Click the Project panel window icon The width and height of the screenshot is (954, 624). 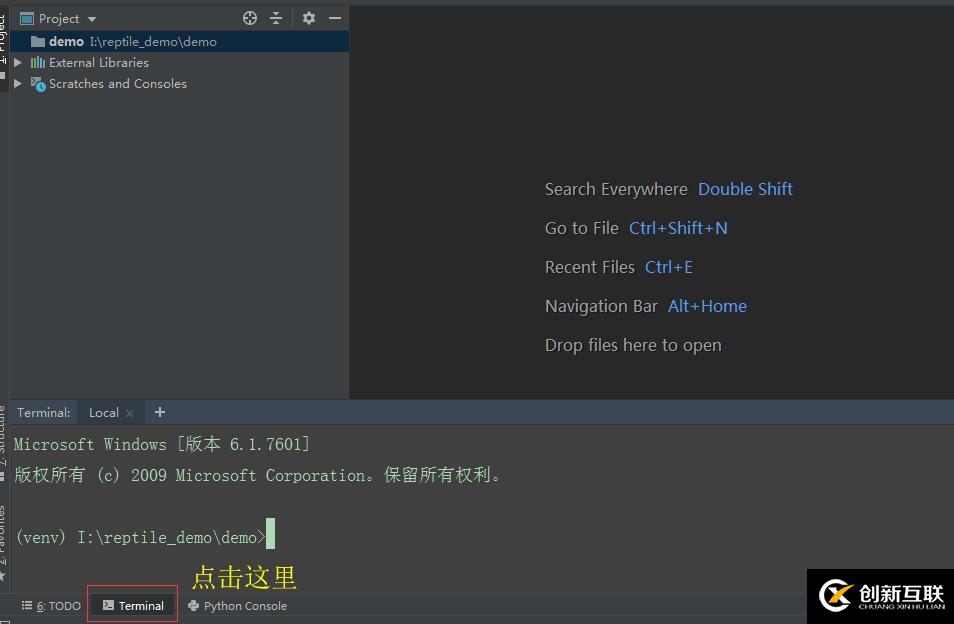tap(27, 19)
